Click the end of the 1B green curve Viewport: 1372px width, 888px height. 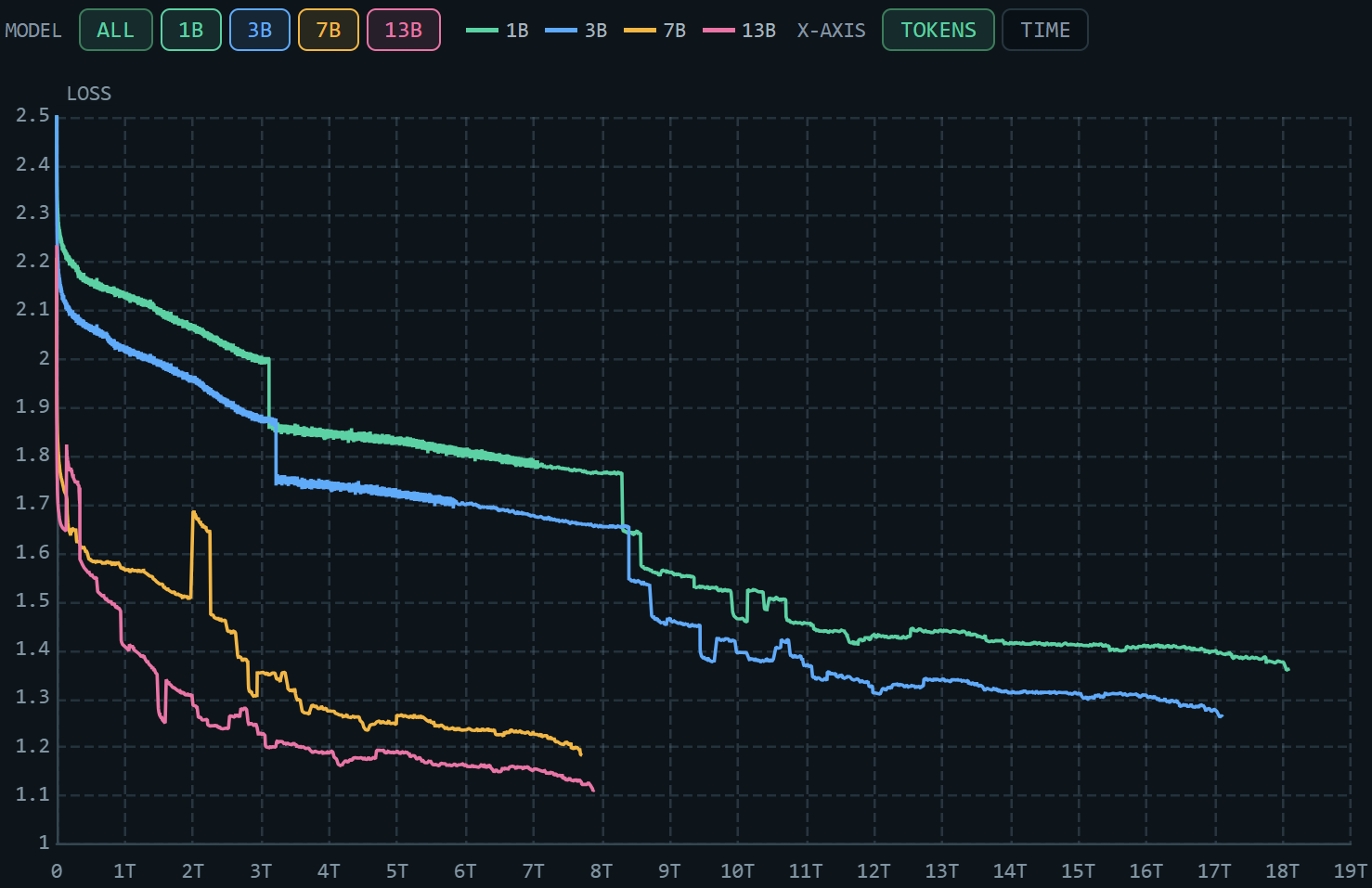pos(1288,669)
